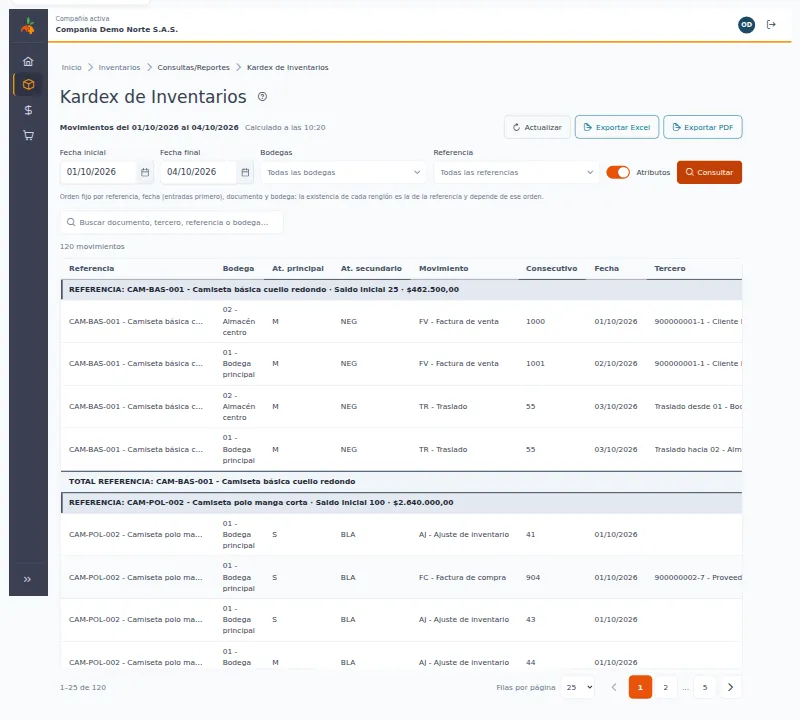Open the inventory box icon in sidebar
This screenshot has height=720, width=800.
(x=29, y=85)
